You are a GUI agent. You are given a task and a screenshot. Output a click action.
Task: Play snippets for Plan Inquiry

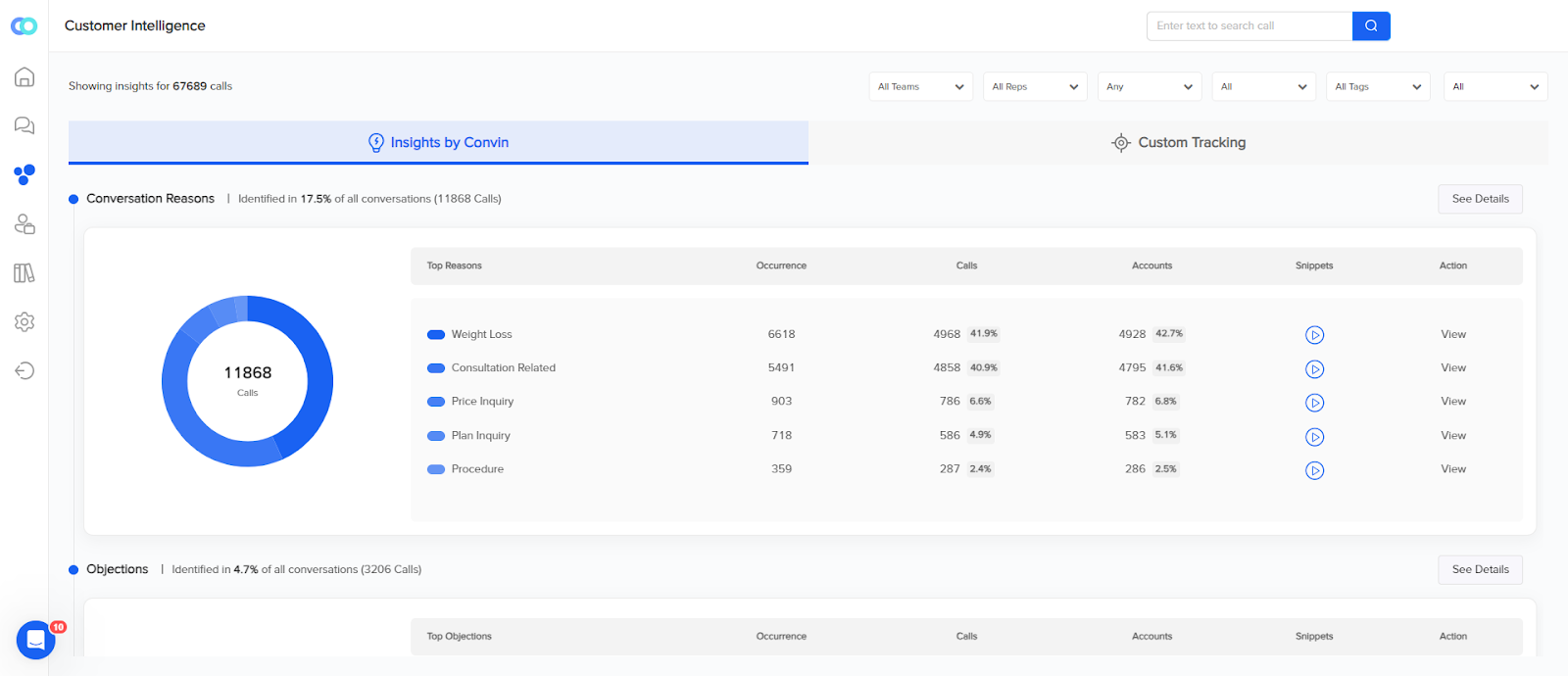[x=1314, y=437]
